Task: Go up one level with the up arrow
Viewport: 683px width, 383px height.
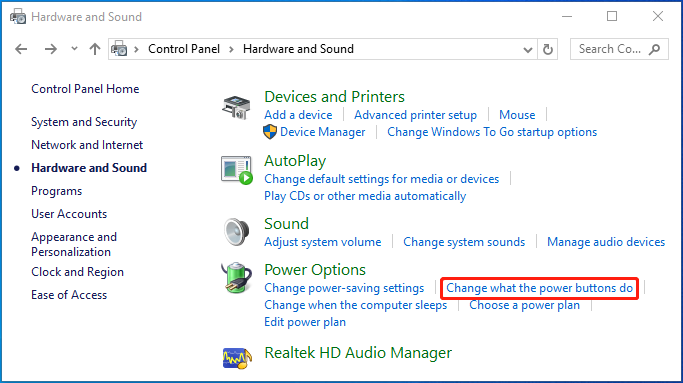Action: 95,49
